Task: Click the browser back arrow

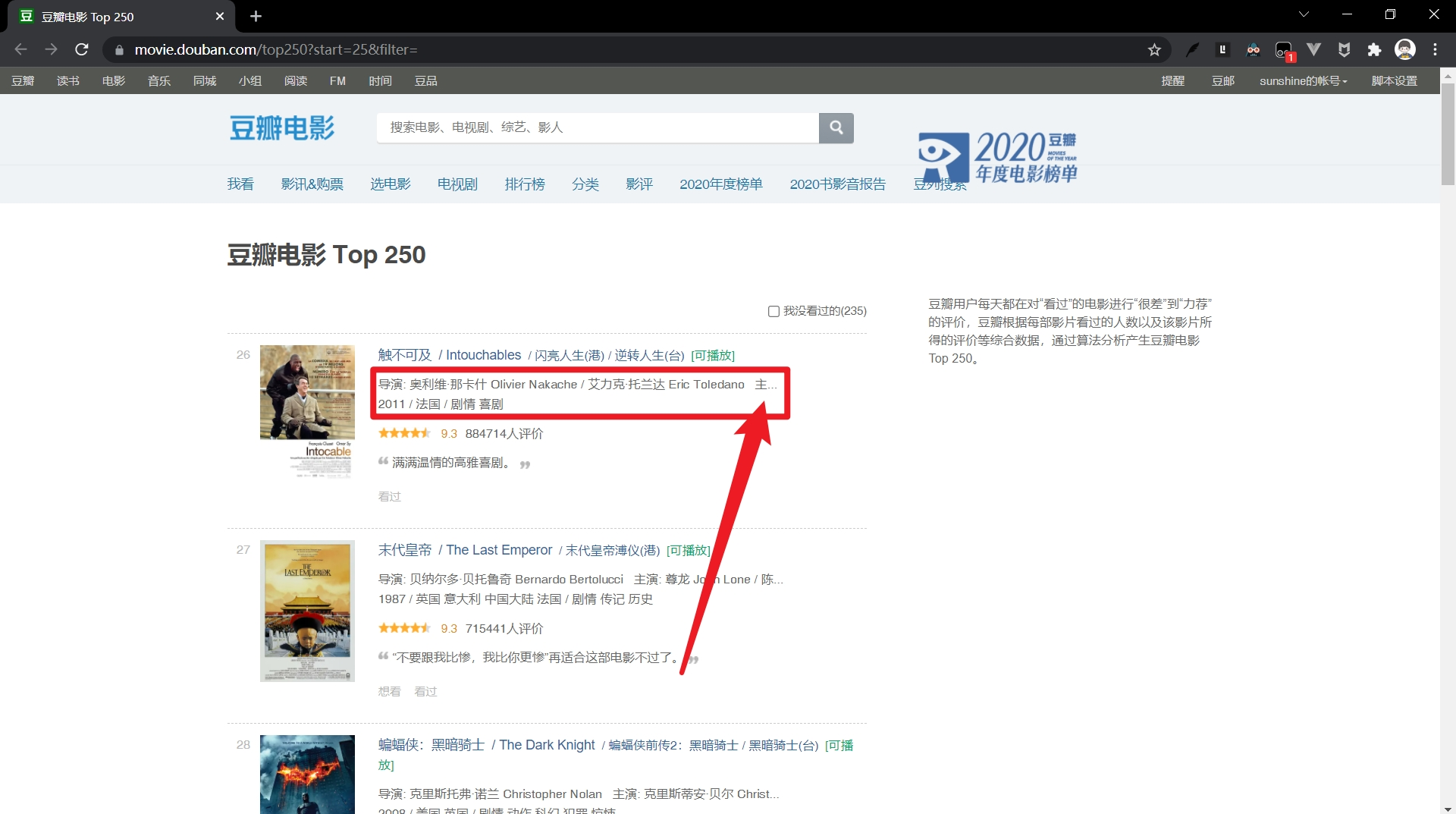Action: [x=20, y=49]
